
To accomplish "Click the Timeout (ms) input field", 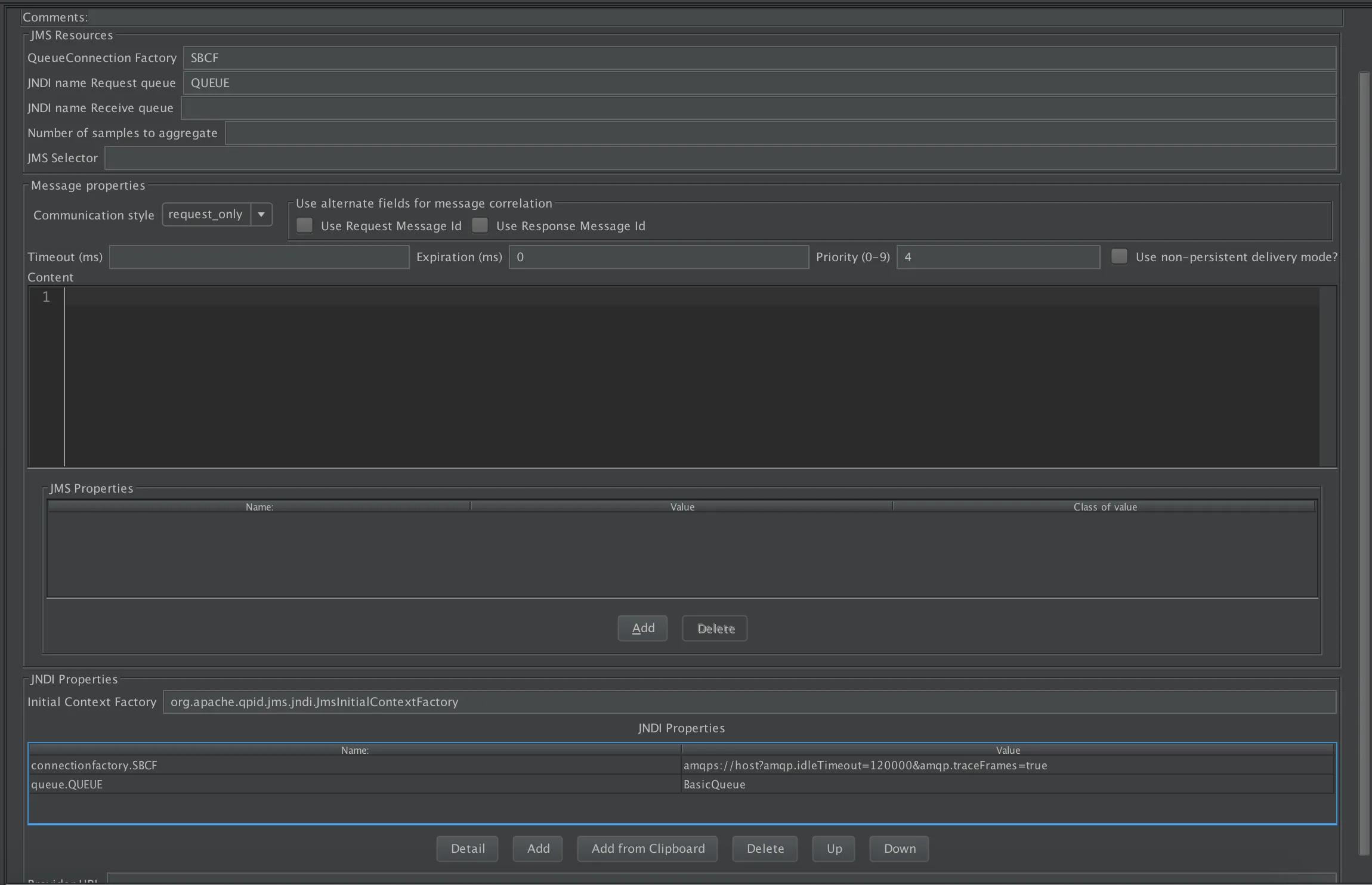I will pos(259,257).
